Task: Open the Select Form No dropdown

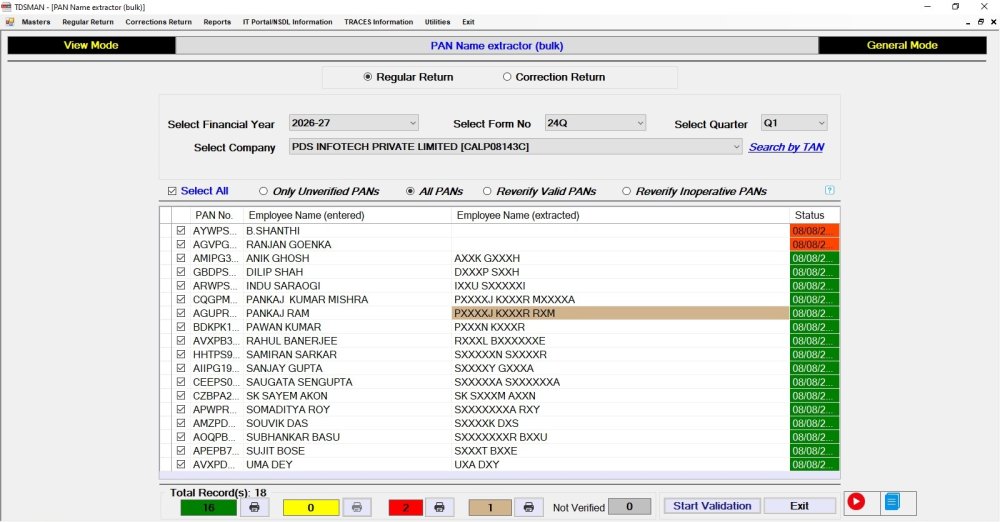Action: coord(595,123)
